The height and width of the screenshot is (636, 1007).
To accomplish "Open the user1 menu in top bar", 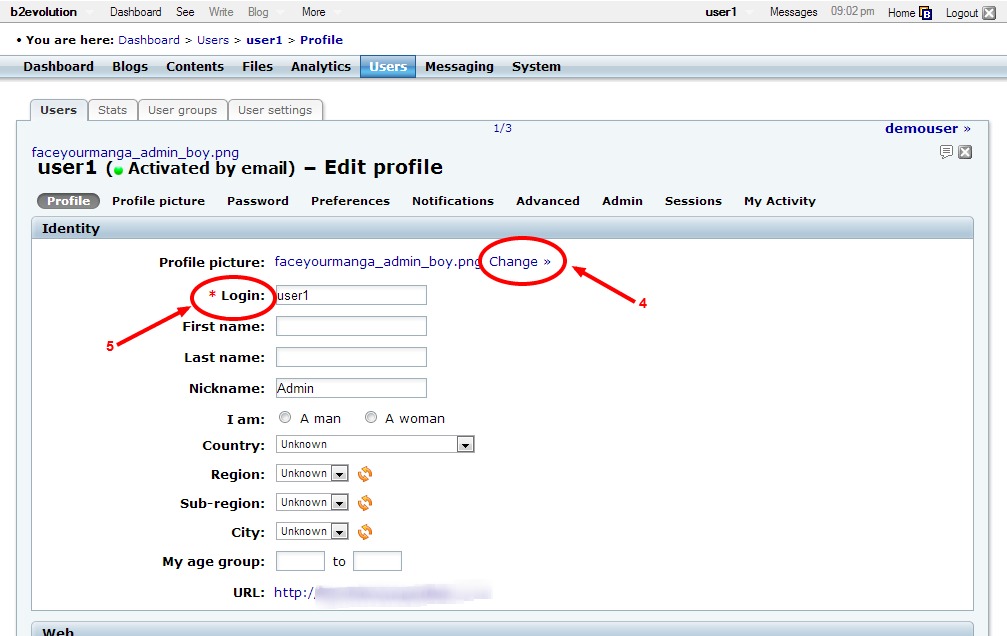I will click(x=721, y=12).
